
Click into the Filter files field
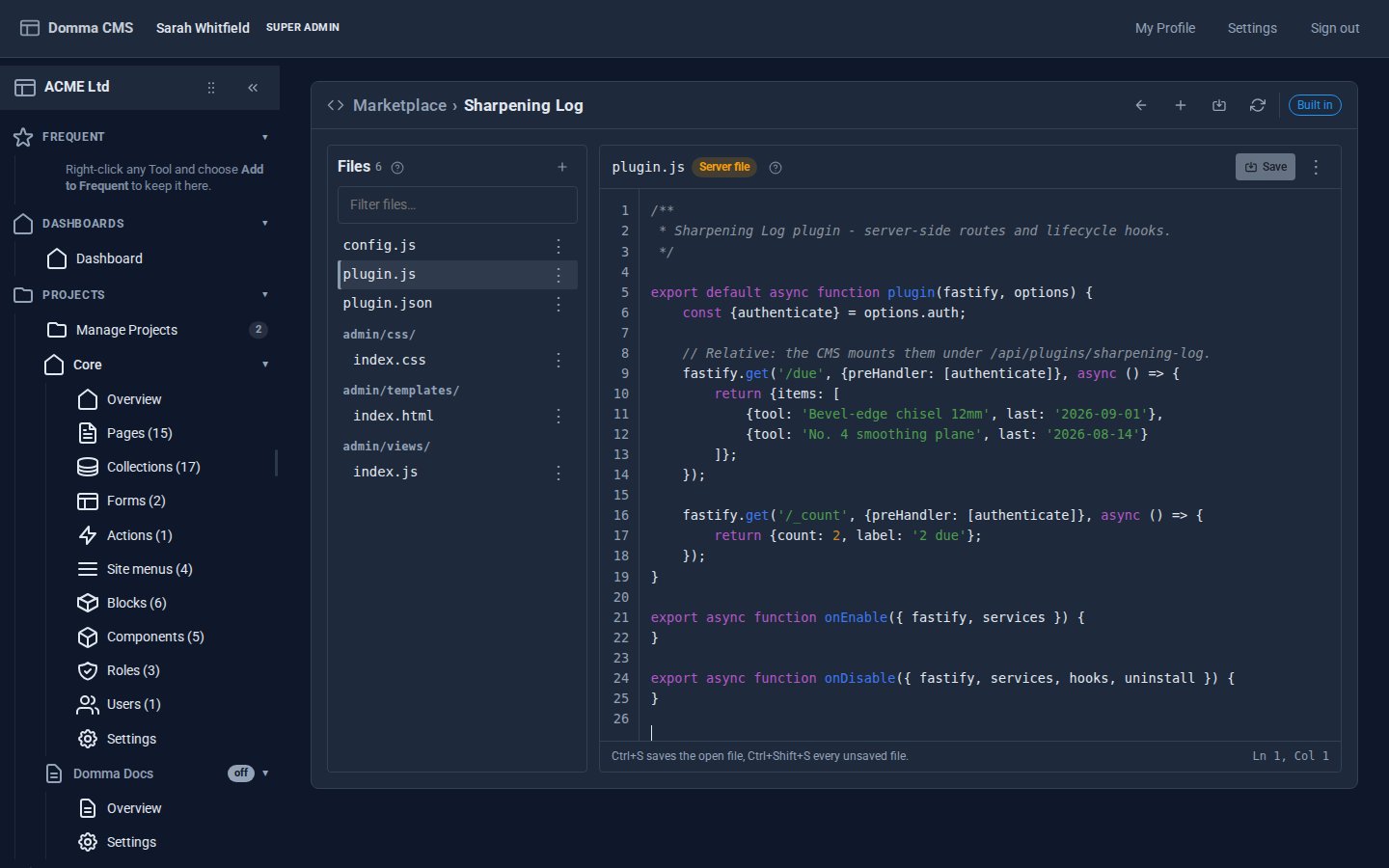point(457,204)
